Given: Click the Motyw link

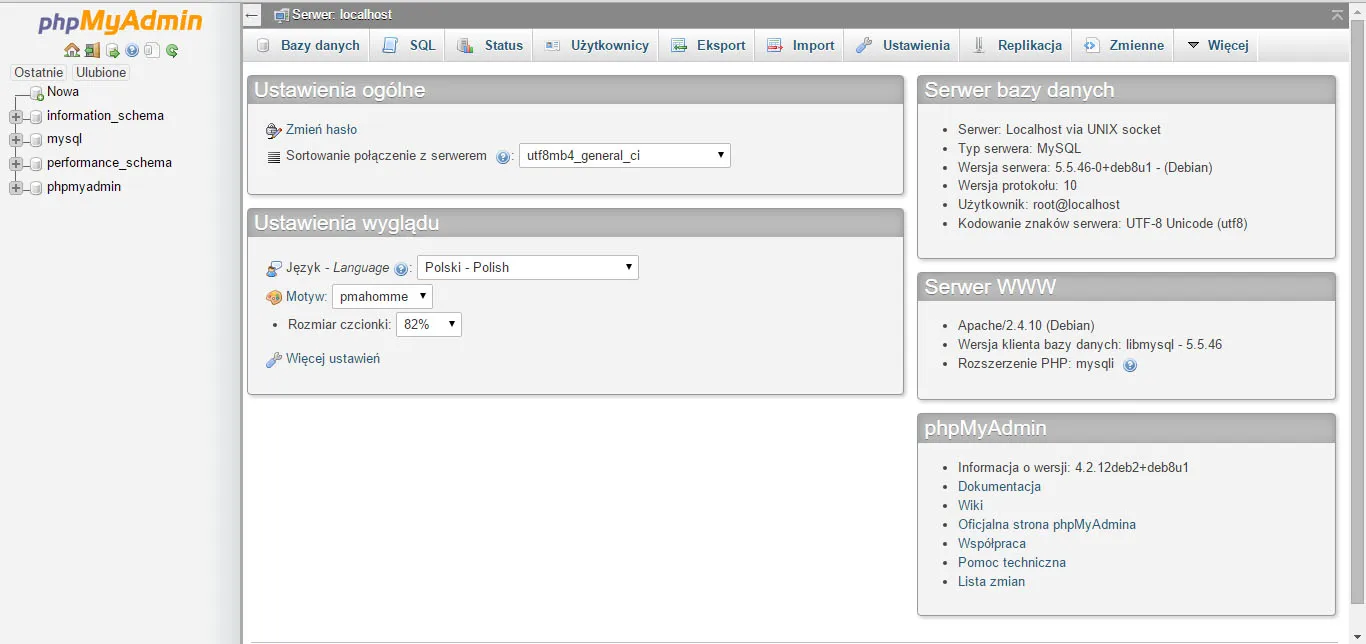Looking at the screenshot, I should point(306,297).
